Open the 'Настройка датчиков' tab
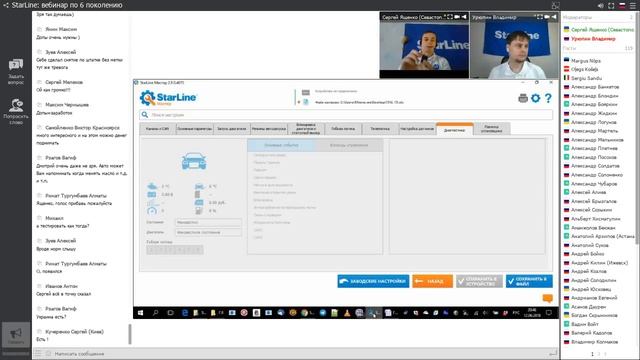The image size is (640, 360). (x=417, y=129)
